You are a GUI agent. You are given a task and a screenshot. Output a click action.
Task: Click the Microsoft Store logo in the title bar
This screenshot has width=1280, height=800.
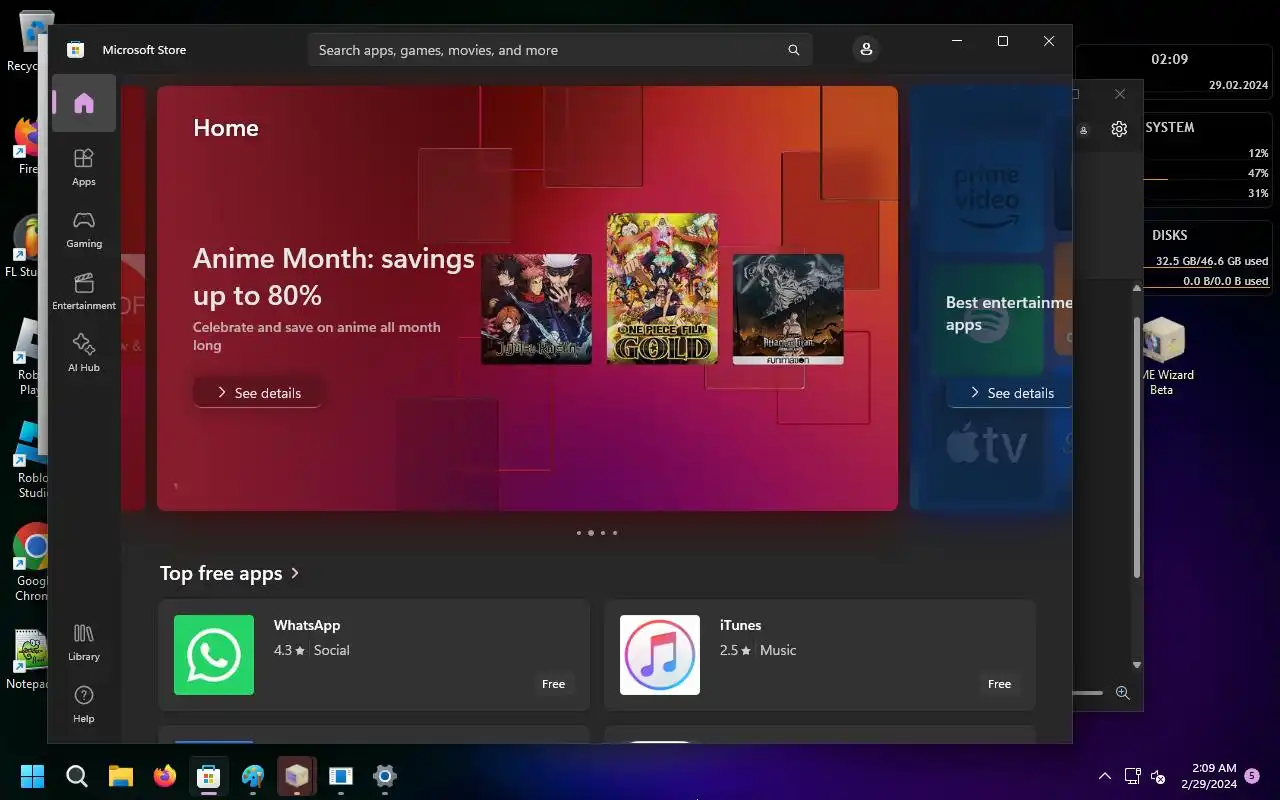point(75,50)
